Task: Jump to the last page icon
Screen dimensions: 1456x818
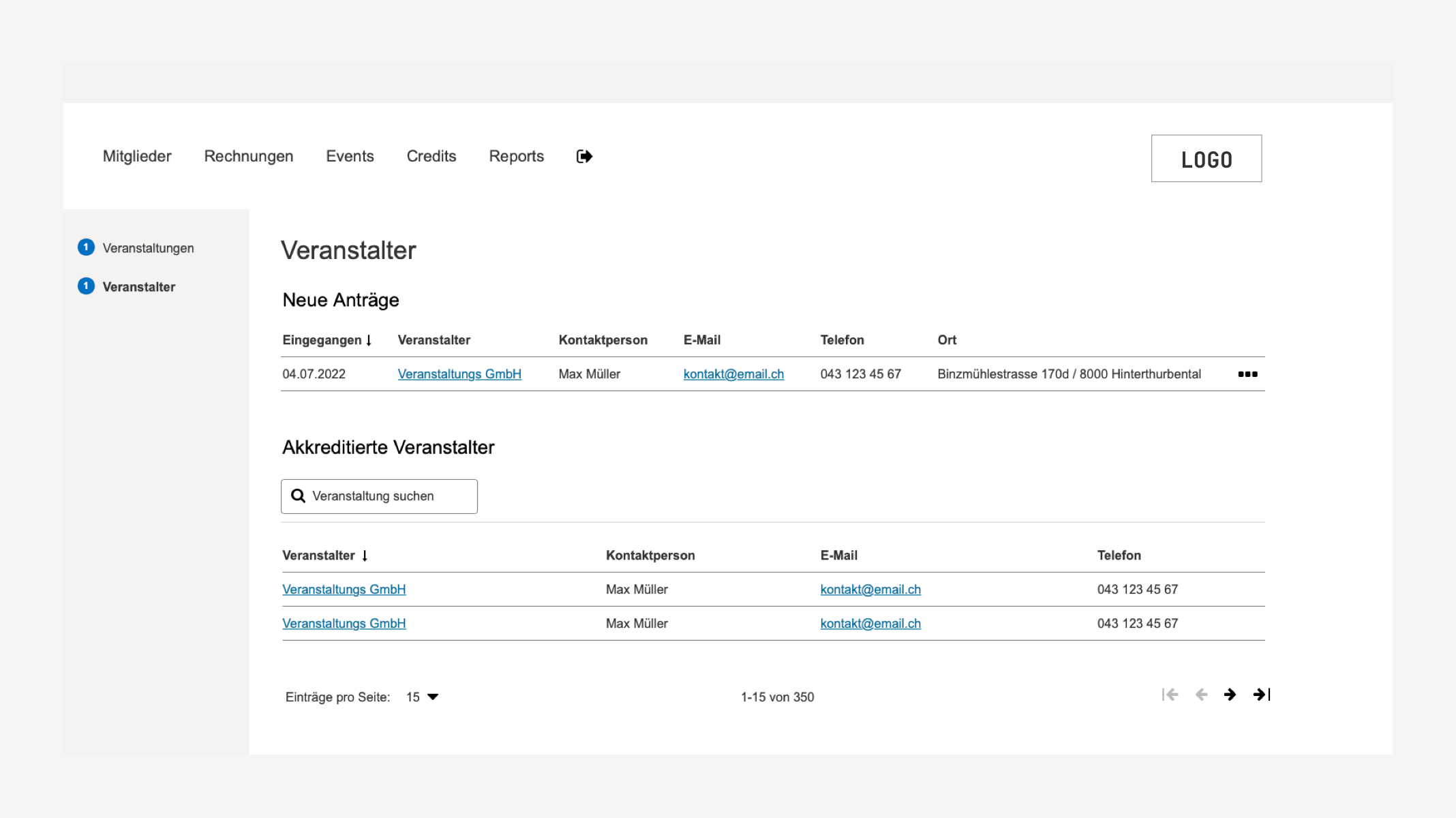Action: point(1260,695)
